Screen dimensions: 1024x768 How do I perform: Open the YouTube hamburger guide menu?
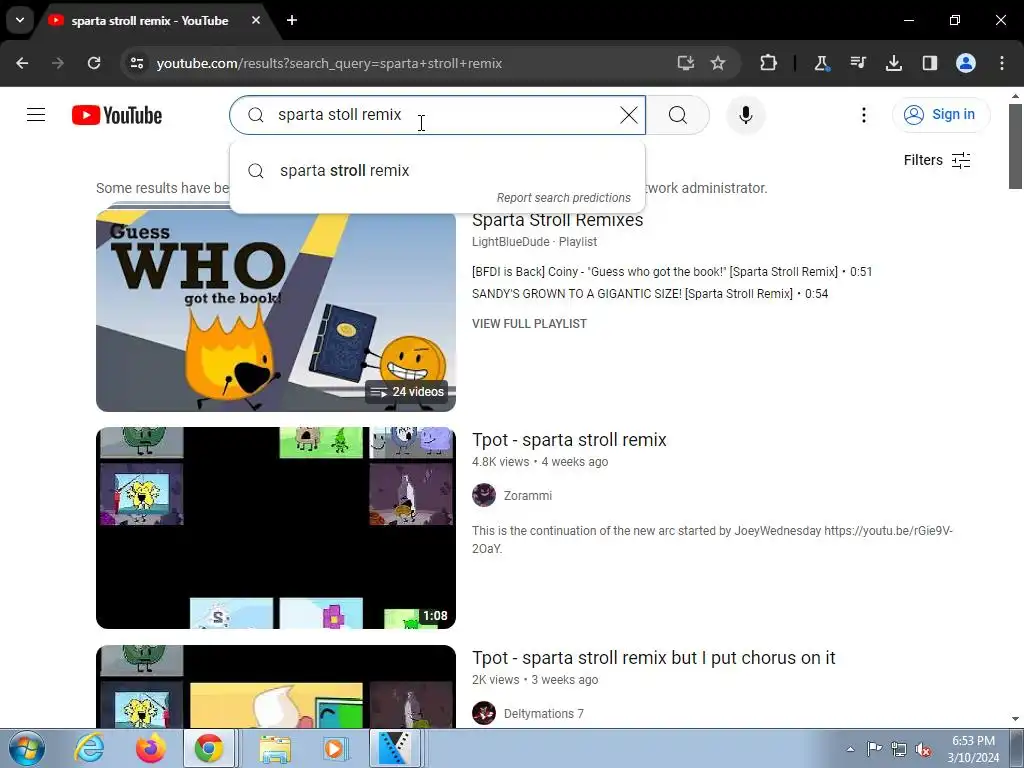36,115
